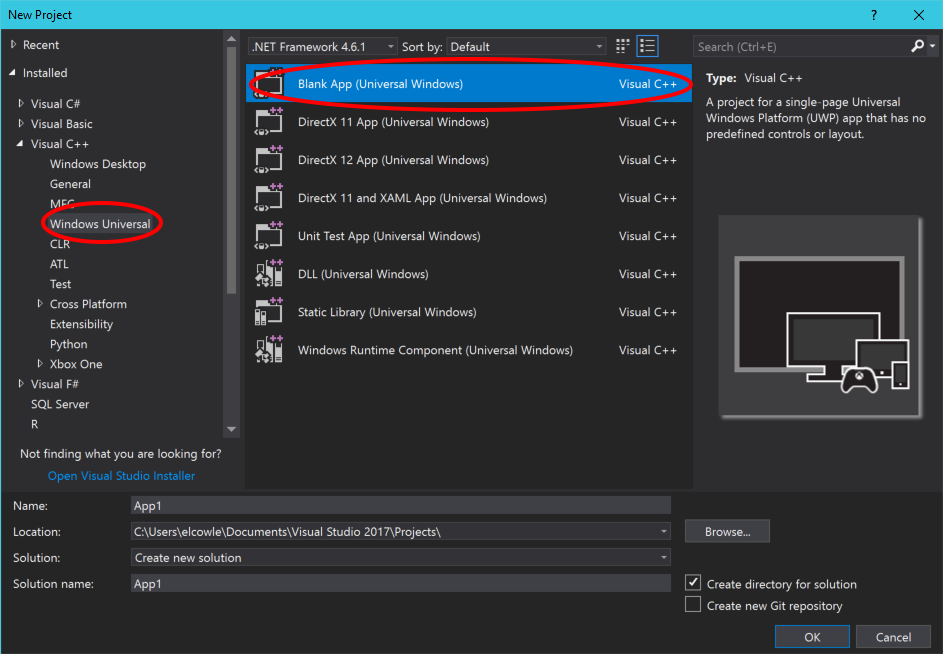
Task: Click the DirectX 11 and XAML App icon
Action: 268,197
